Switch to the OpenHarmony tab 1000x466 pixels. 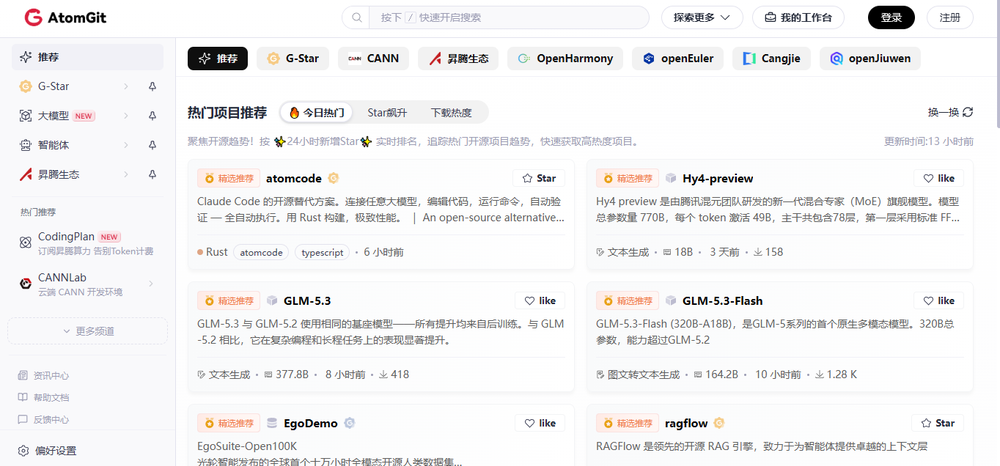565,59
